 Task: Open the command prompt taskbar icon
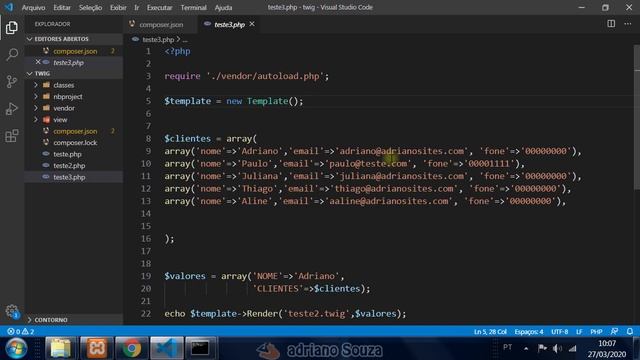pyautogui.click(x=200, y=349)
